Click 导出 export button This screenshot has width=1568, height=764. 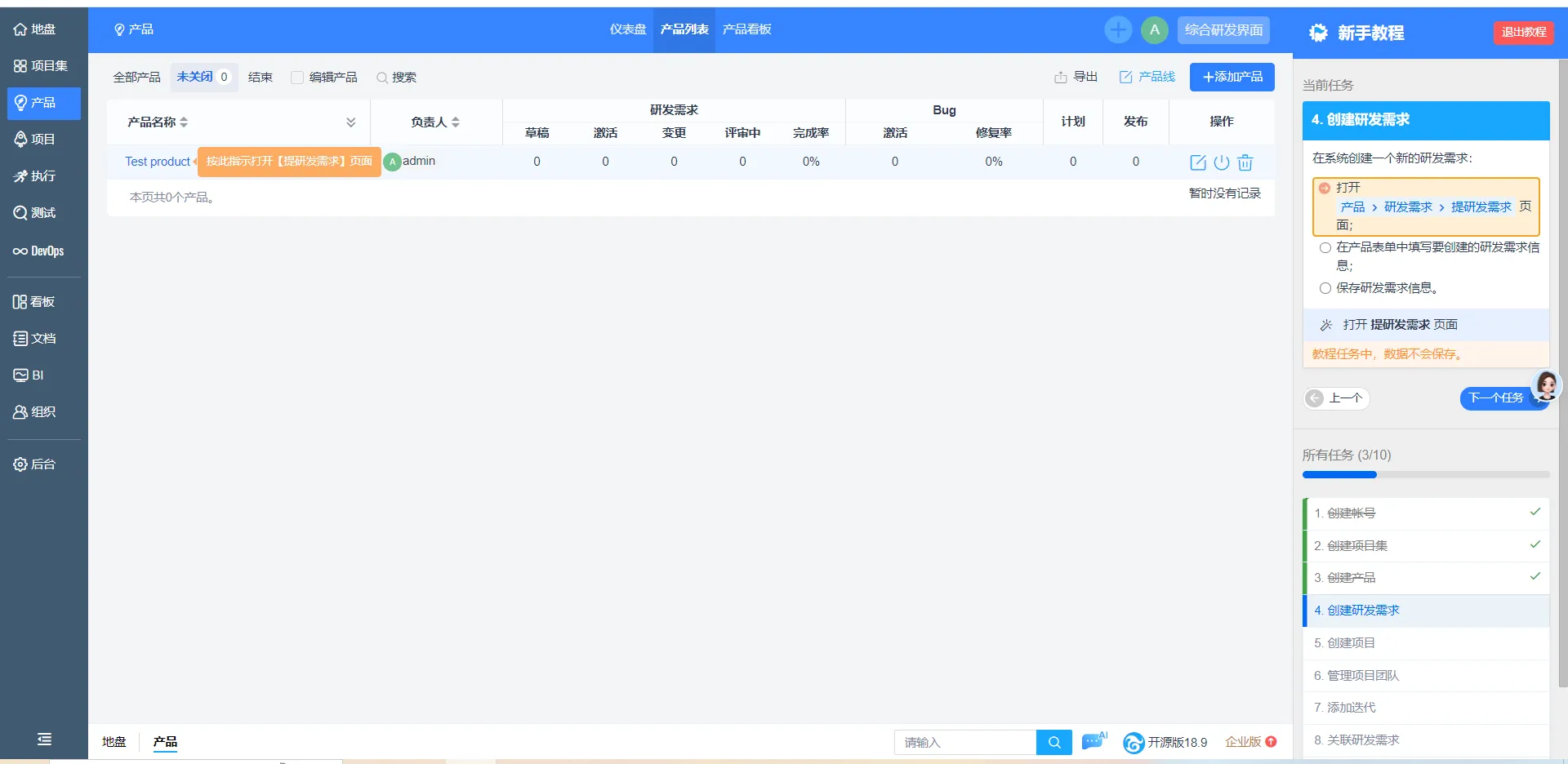(x=1076, y=77)
